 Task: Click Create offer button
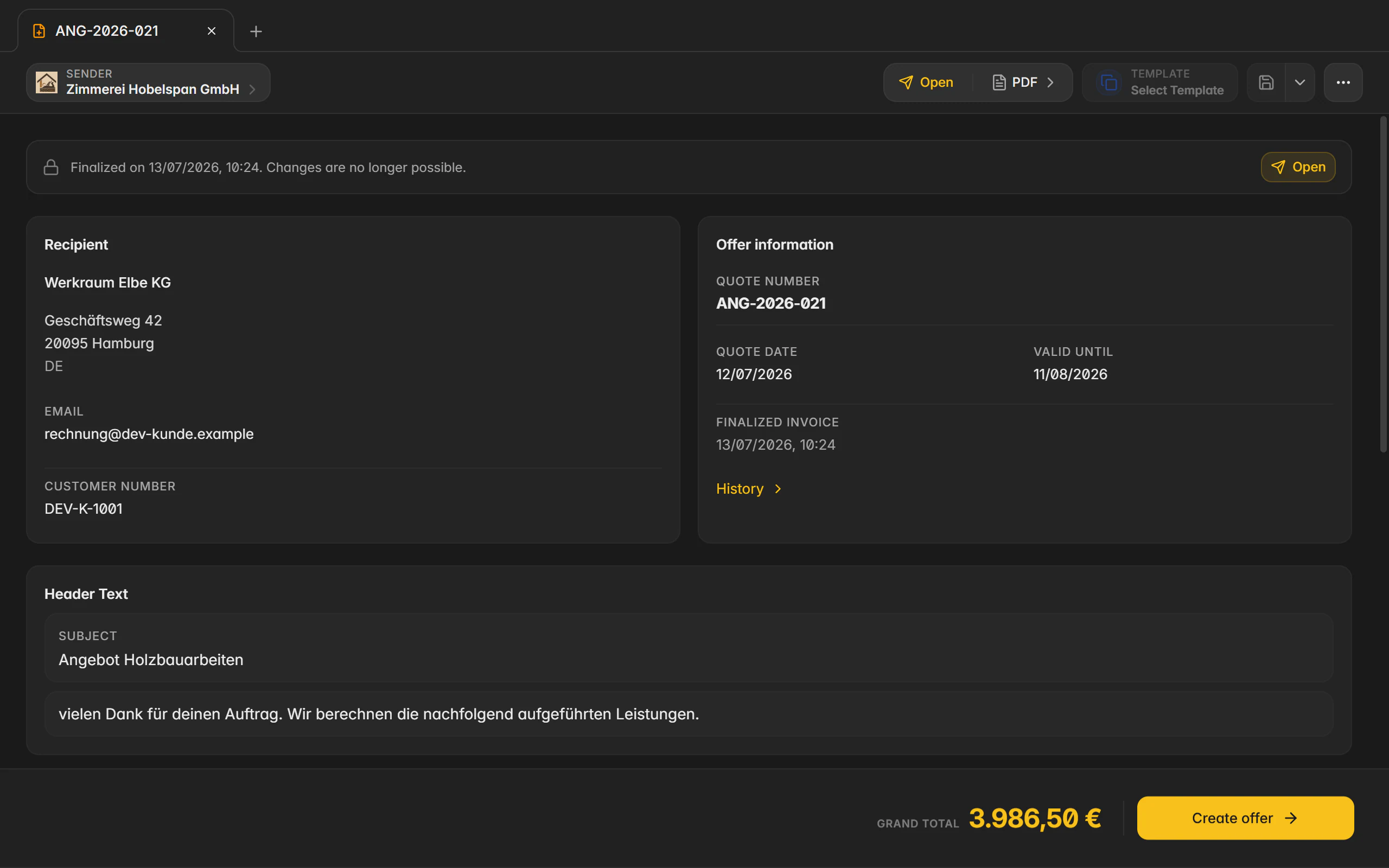tap(1246, 818)
